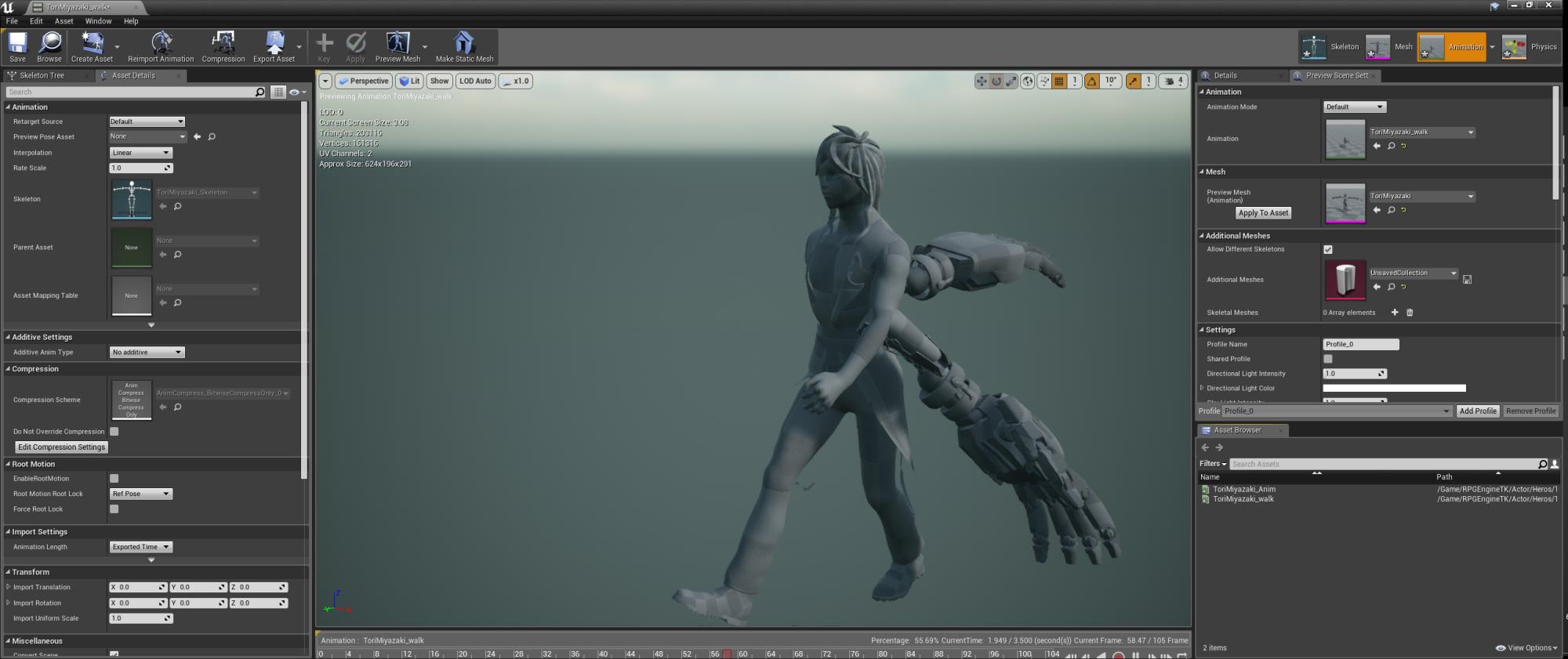Open the Animation Mode Default dropdown

(1355, 107)
